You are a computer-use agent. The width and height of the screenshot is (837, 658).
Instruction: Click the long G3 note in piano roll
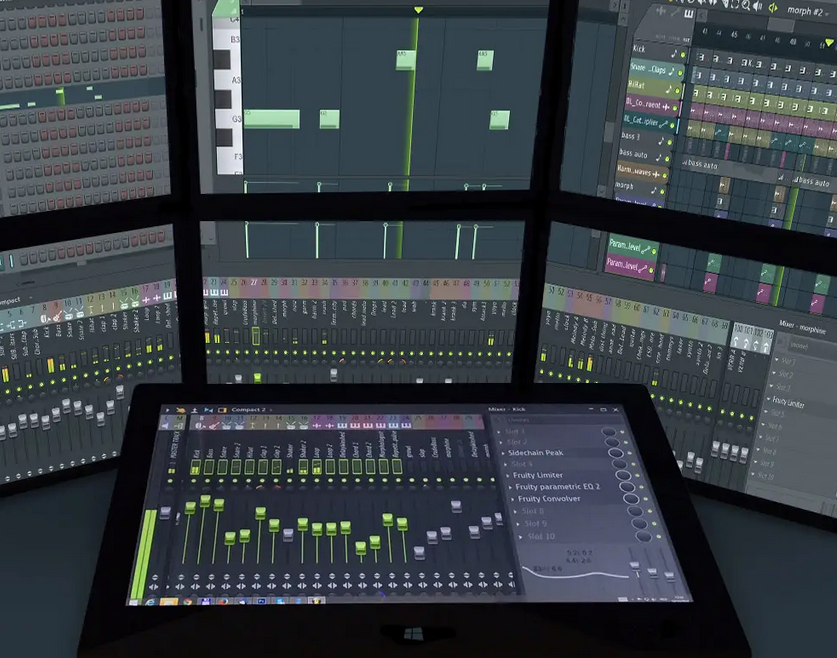pos(272,119)
